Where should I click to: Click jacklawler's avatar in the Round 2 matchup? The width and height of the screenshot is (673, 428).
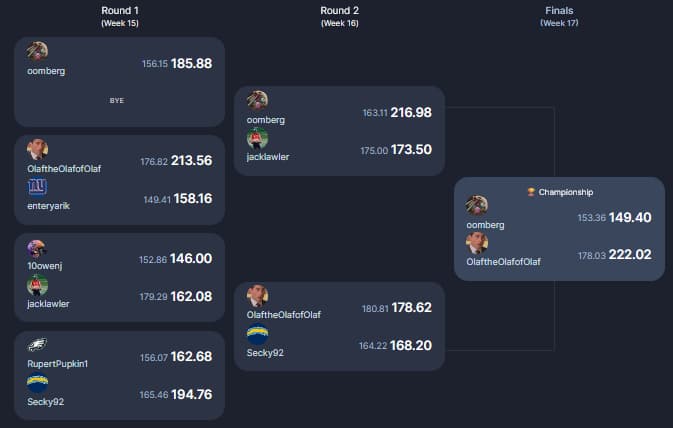coord(257,138)
